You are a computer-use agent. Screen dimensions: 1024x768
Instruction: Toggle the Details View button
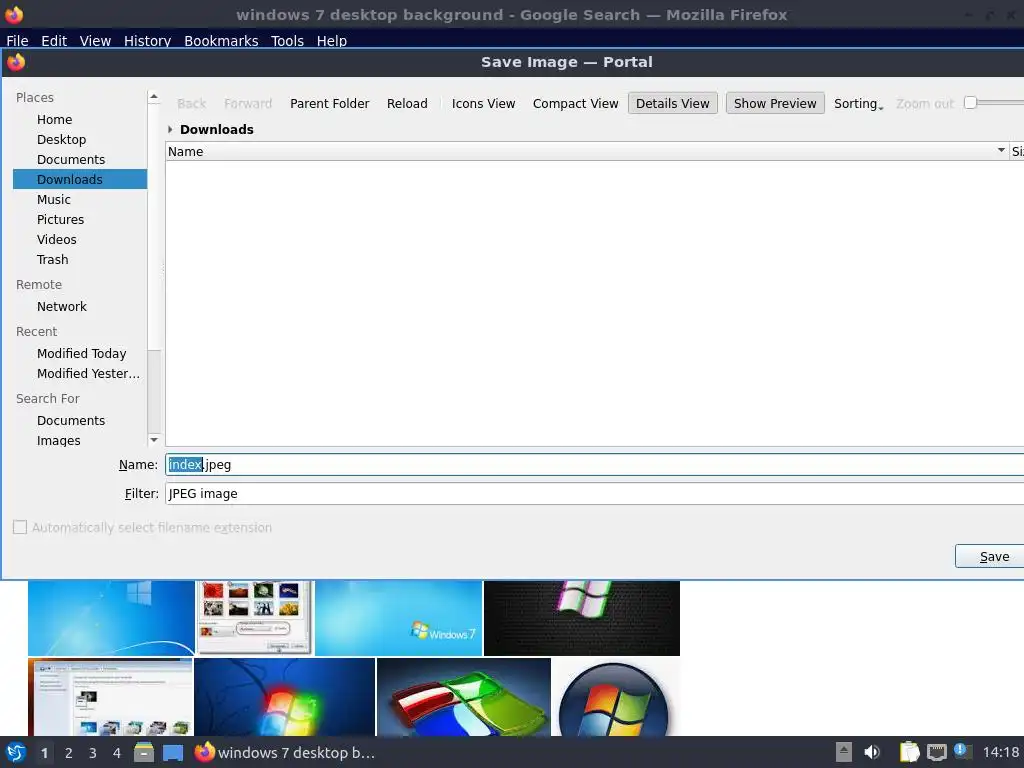pos(673,103)
